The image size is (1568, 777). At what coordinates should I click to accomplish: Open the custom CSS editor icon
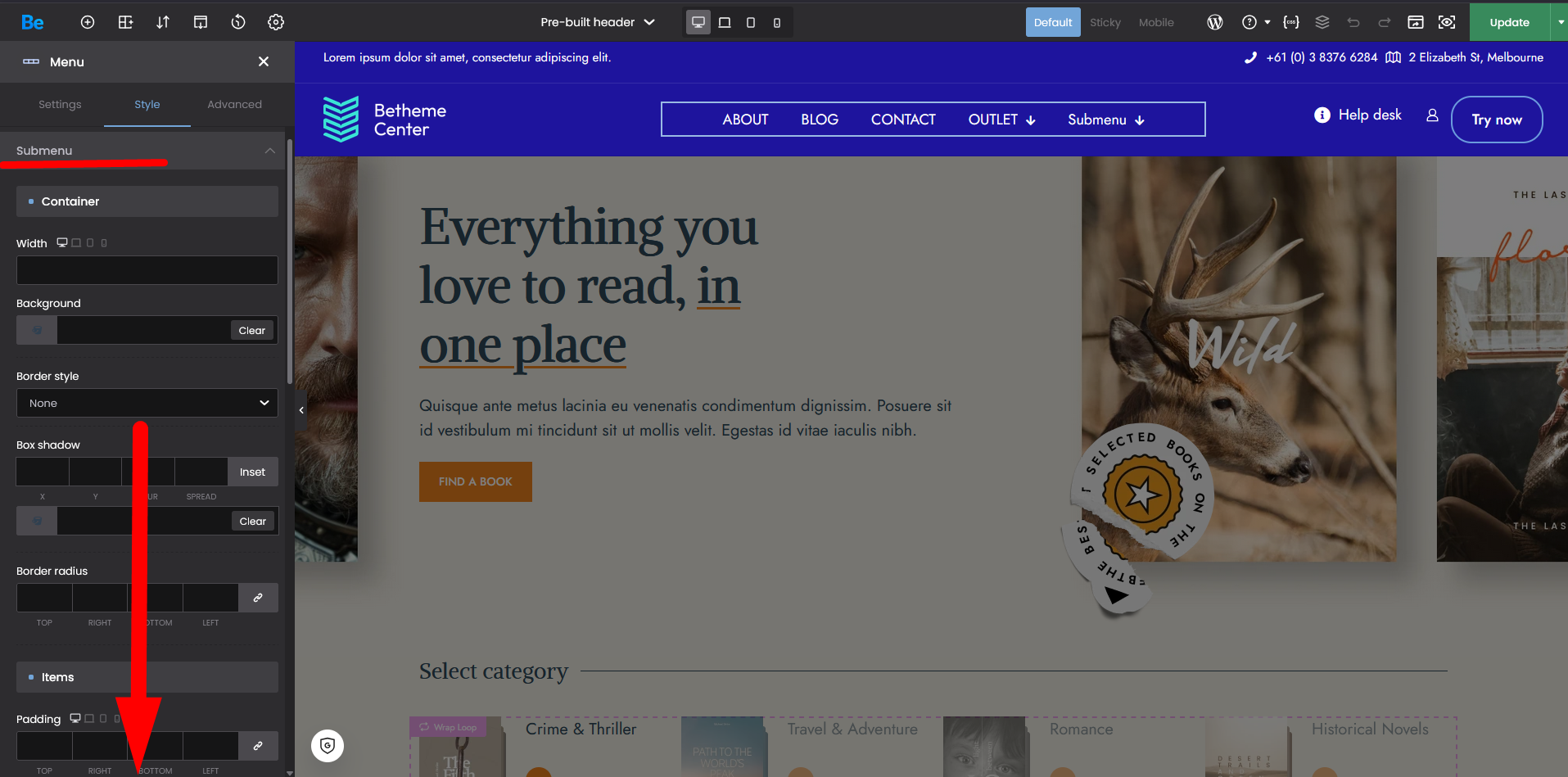[1291, 22]
